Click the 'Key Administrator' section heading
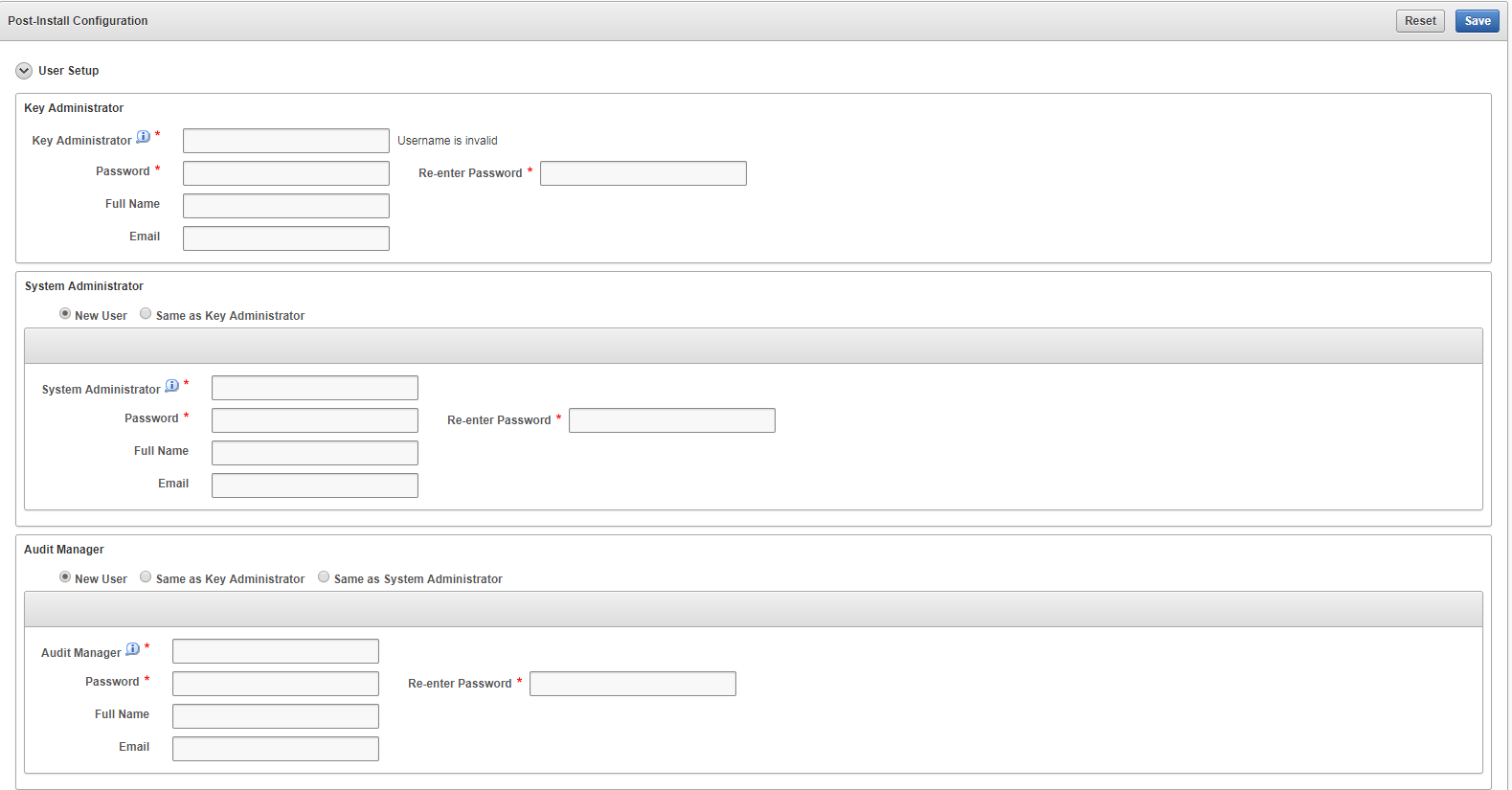The width and height of the screenshot is (1512, 790). (74, 108)
